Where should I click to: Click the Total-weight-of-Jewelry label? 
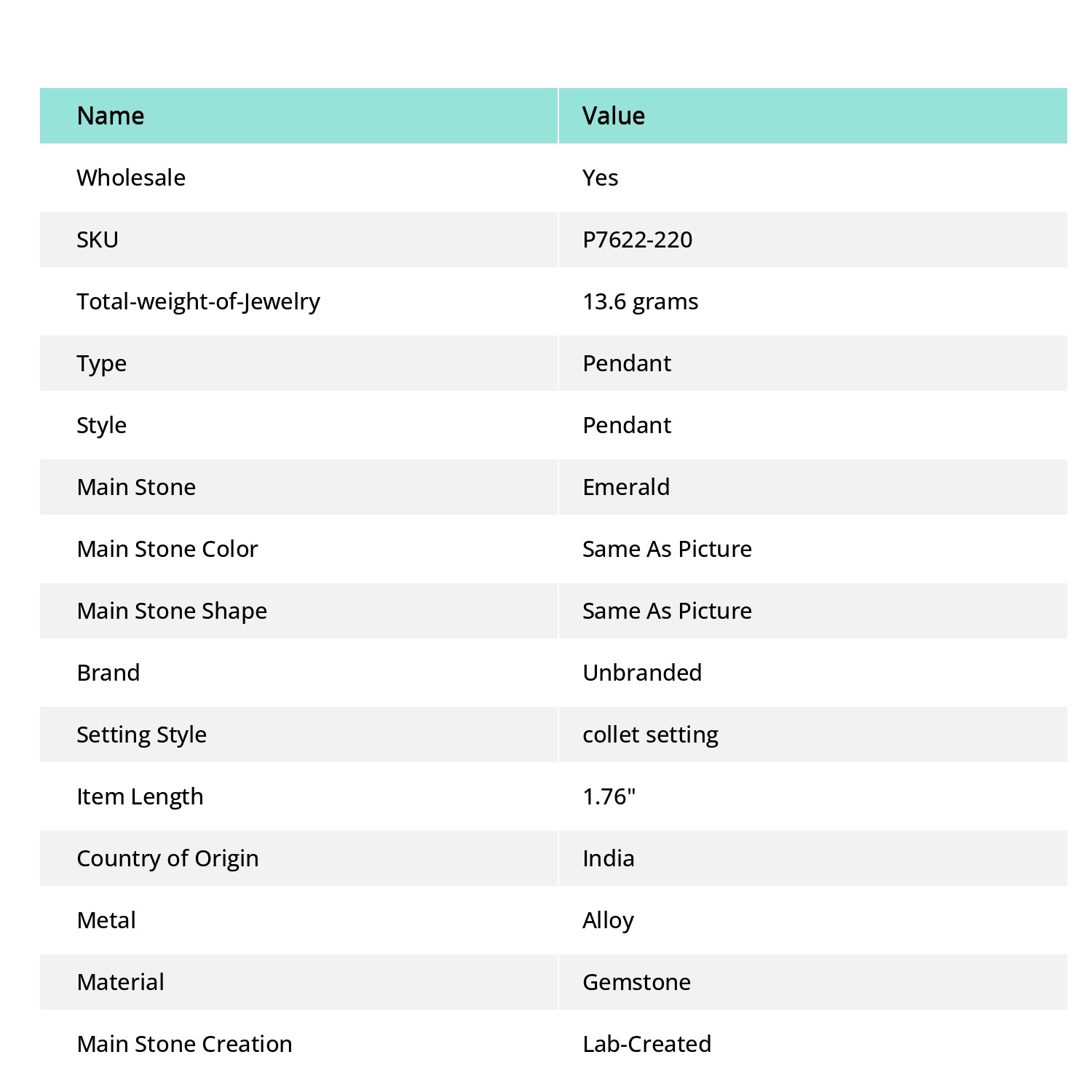[x=199, y=301]
